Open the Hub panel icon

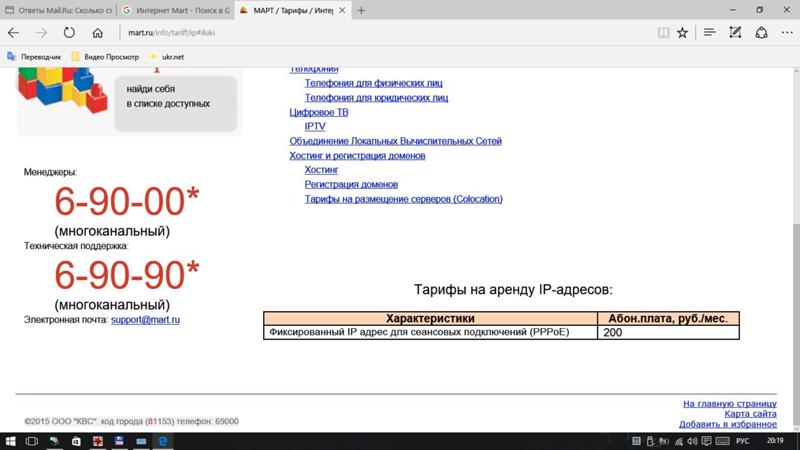point(709,33)
